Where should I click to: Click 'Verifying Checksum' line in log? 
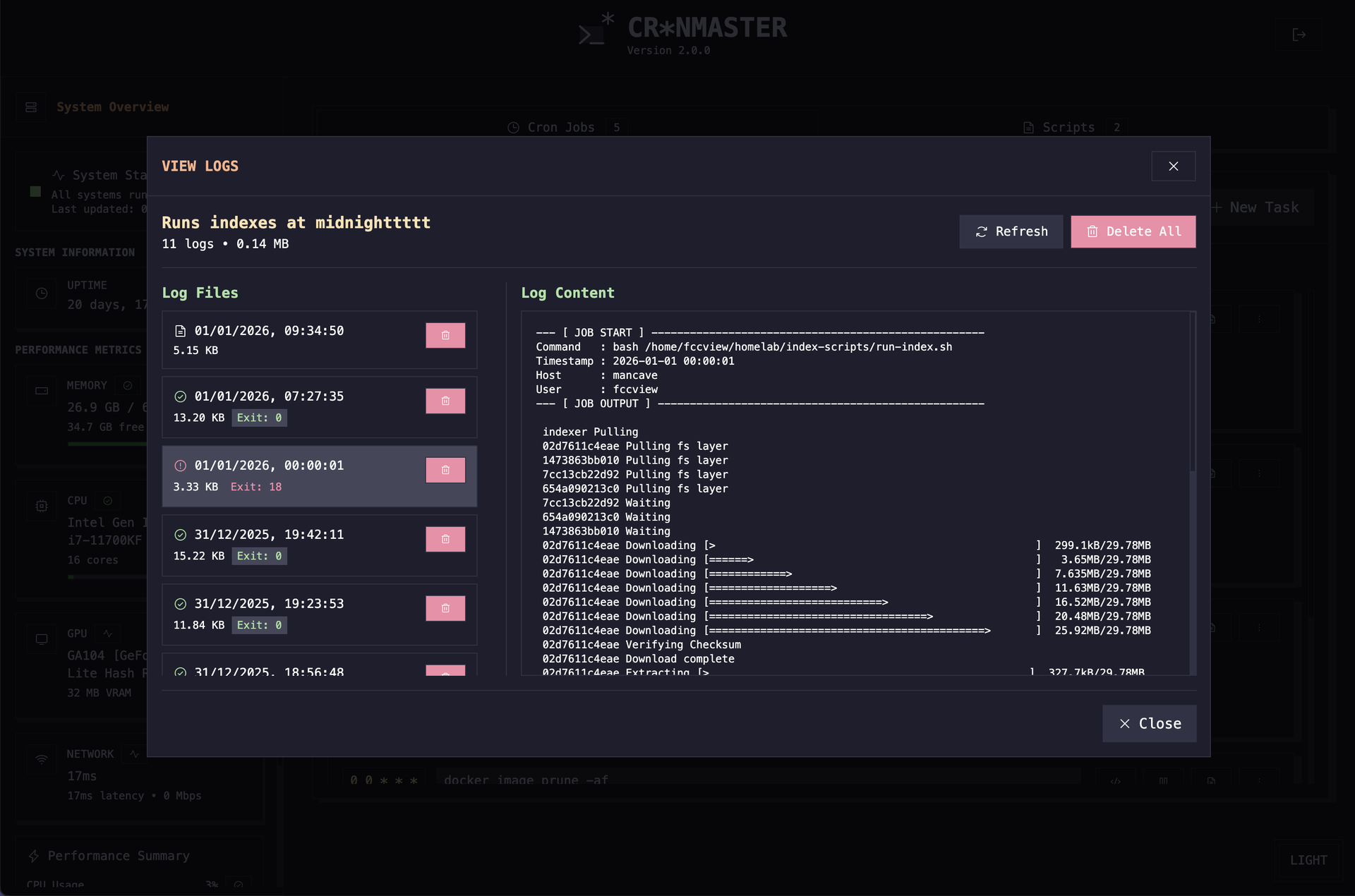tap(642, 645)
